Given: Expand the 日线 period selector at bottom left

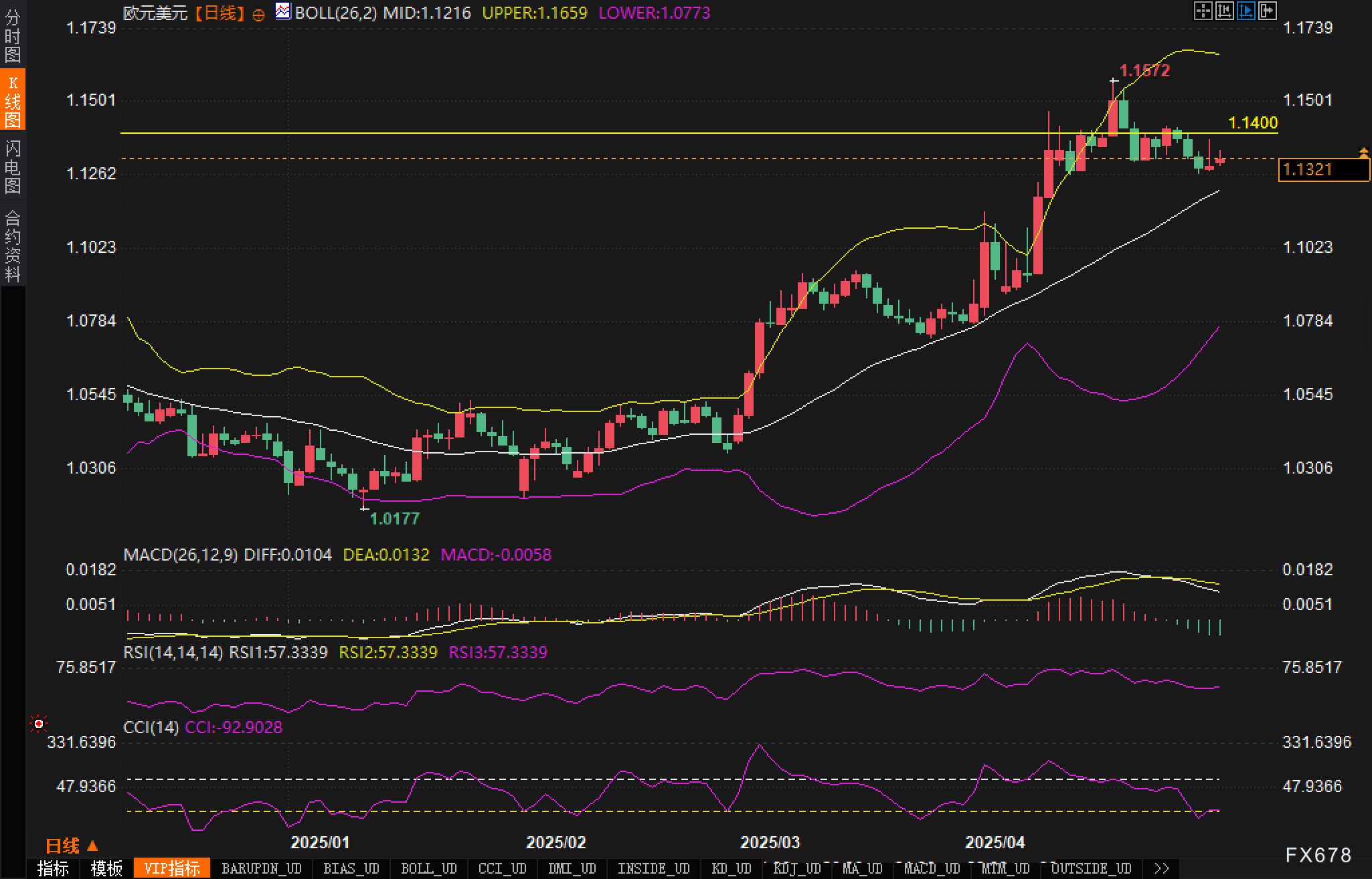Looking at the screenshot, I should click(x=72, y=846).
